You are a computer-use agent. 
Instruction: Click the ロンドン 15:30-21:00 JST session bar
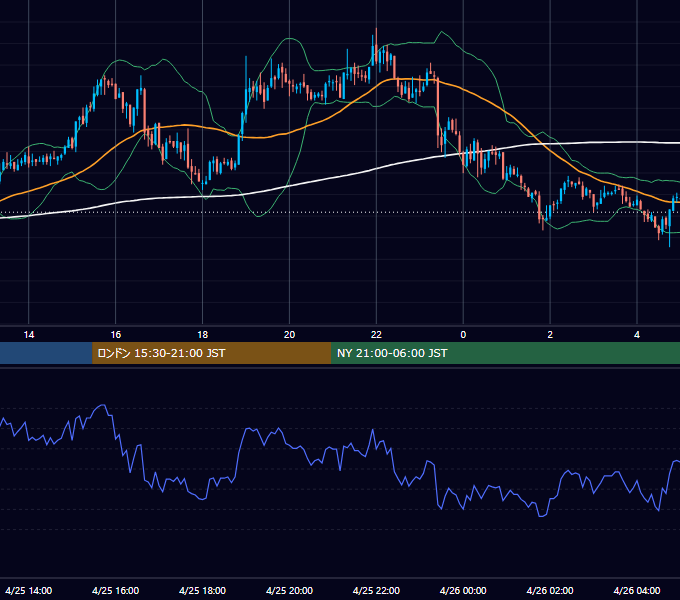(x=212, y=353)
